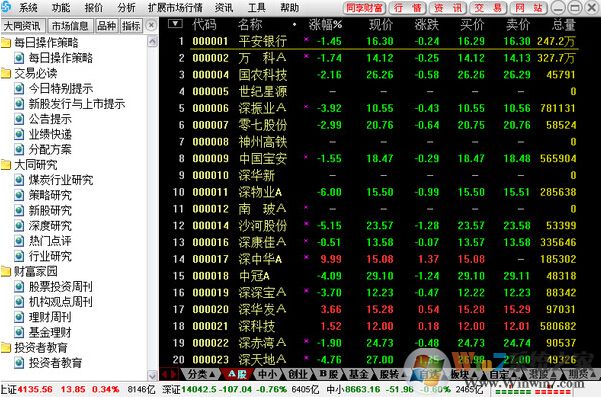Click the 网站 button
Screen dimensions: 601x397
click(529, 8)
